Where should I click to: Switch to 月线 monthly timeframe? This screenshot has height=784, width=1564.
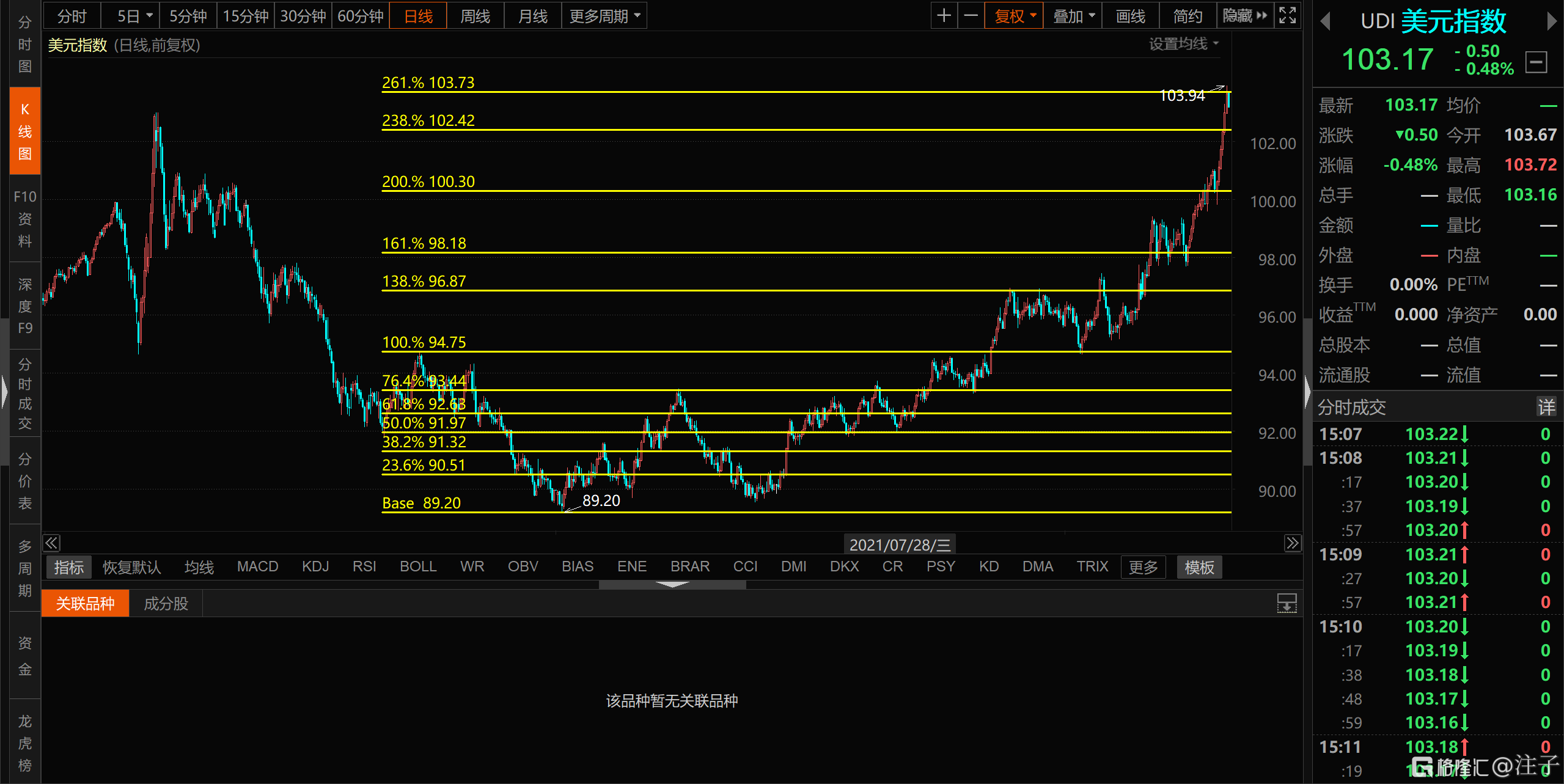coord(533,16)
